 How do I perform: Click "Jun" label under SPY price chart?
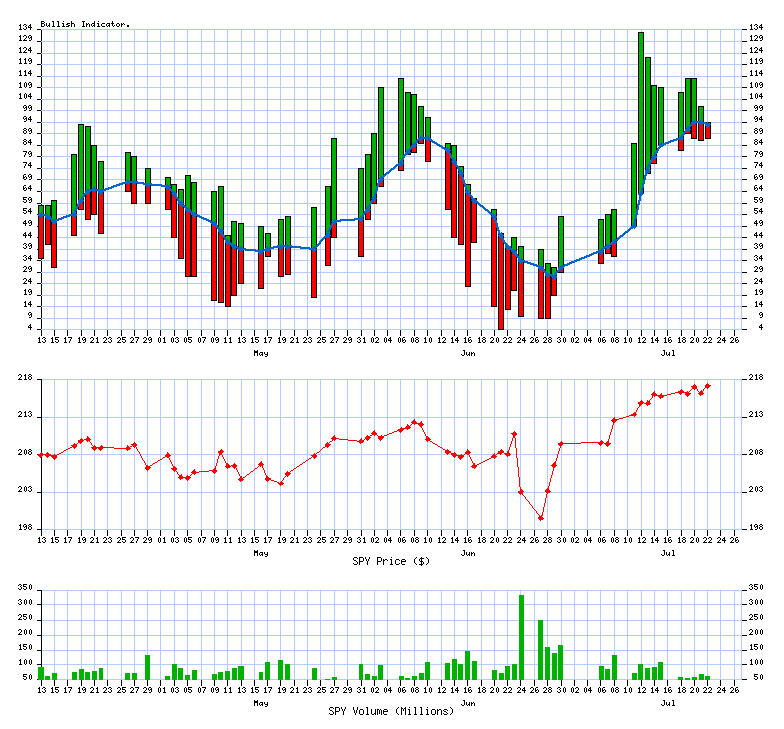tap(467, 553)
